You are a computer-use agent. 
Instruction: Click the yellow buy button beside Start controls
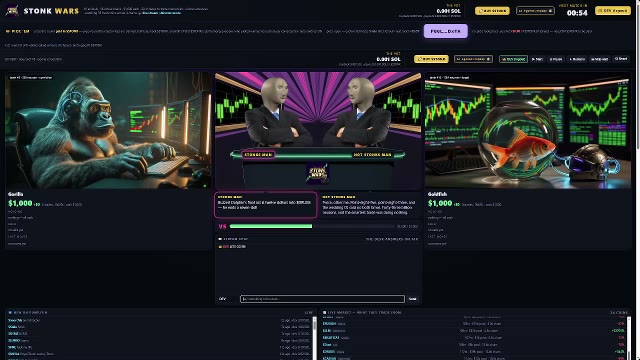(431, 59)
